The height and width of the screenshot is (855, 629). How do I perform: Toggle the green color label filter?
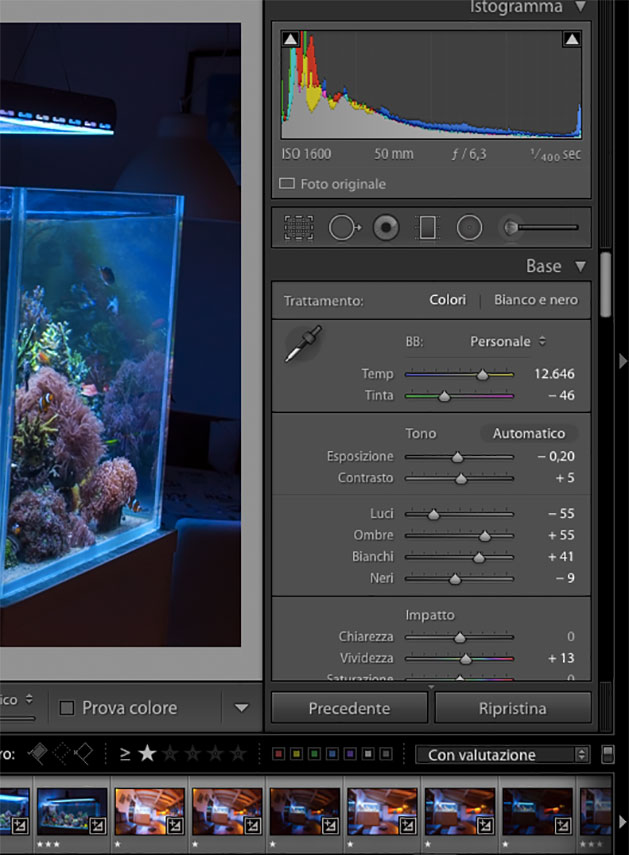[x=314, y=754]
